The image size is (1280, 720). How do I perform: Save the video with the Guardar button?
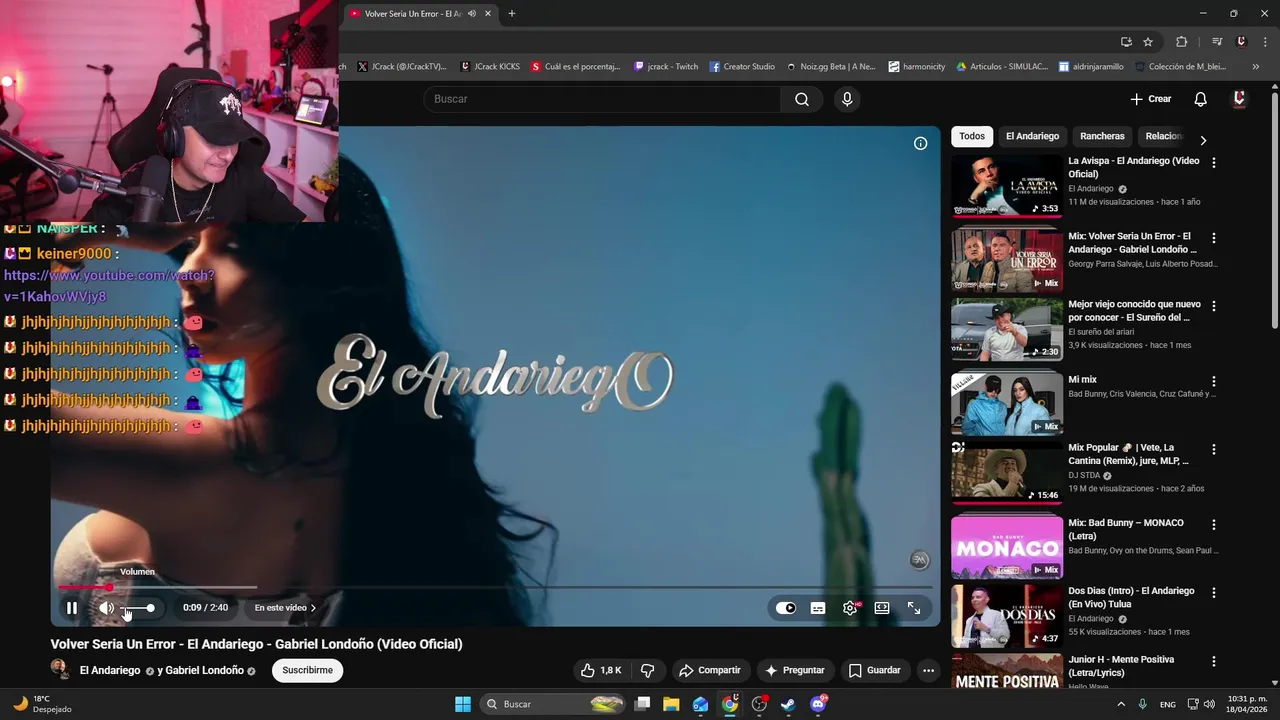874,670
